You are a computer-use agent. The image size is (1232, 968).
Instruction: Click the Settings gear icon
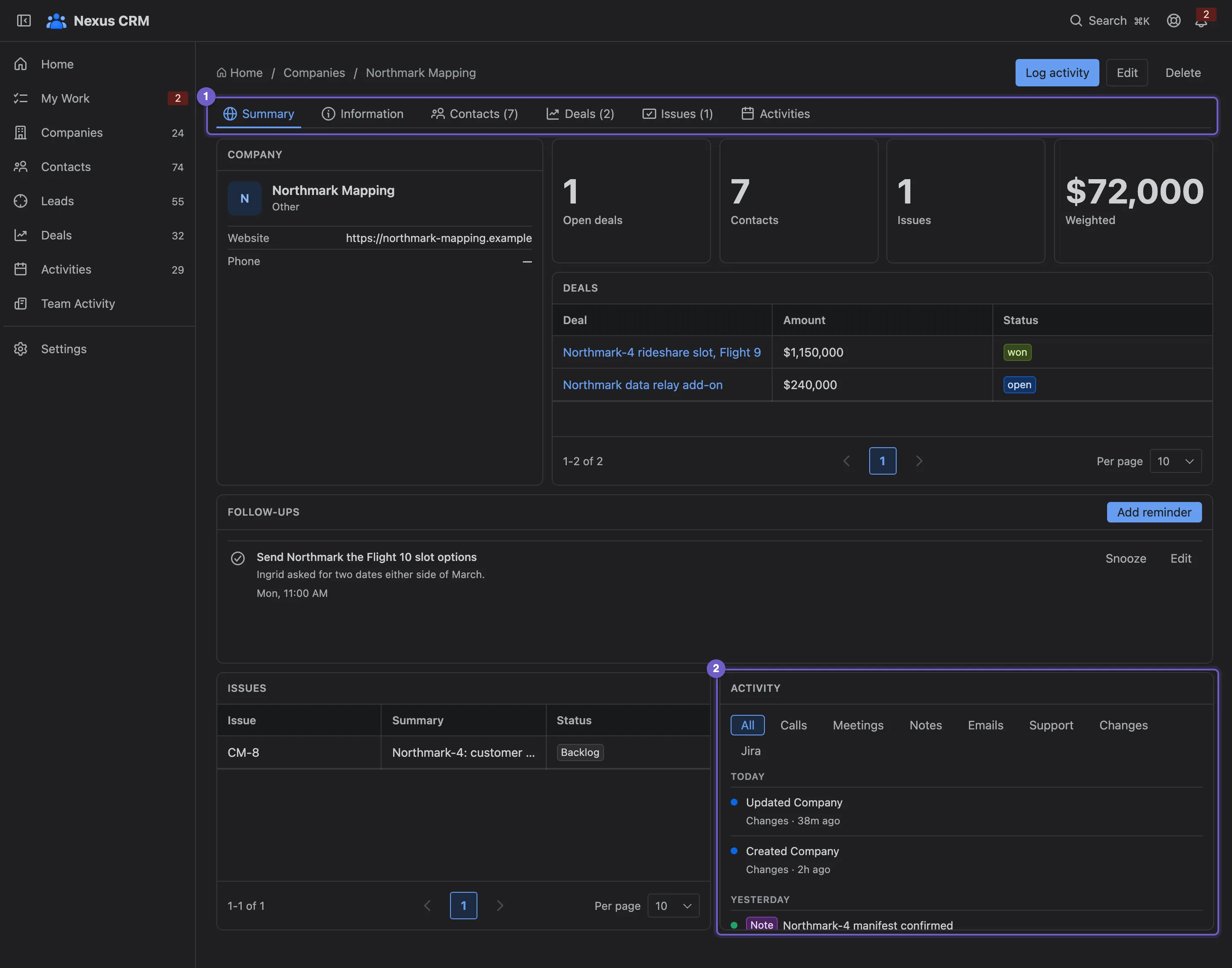point(21,349)
